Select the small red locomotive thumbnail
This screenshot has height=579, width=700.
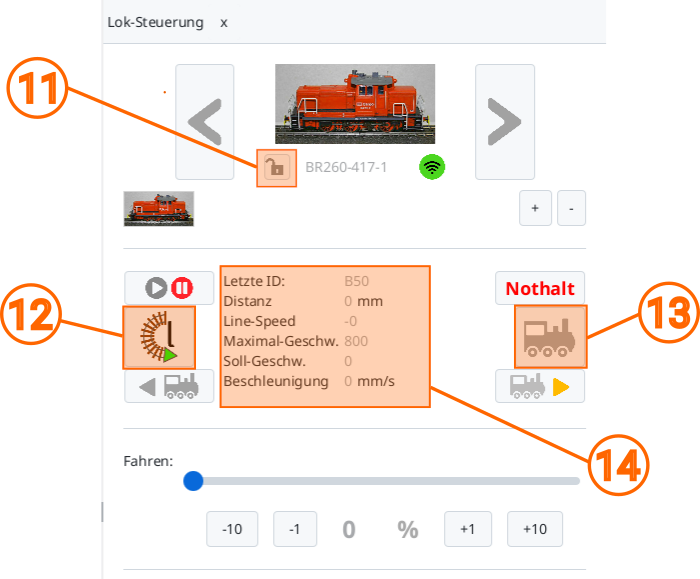coord(158,208)
